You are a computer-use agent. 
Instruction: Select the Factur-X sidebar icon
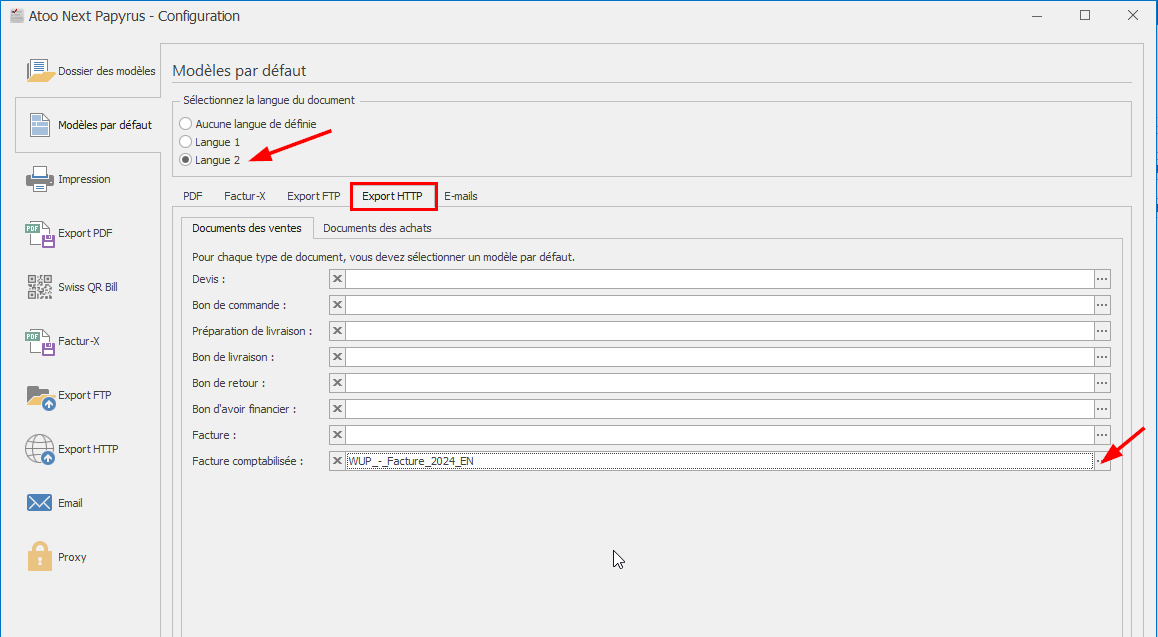(x=39, y=341)
